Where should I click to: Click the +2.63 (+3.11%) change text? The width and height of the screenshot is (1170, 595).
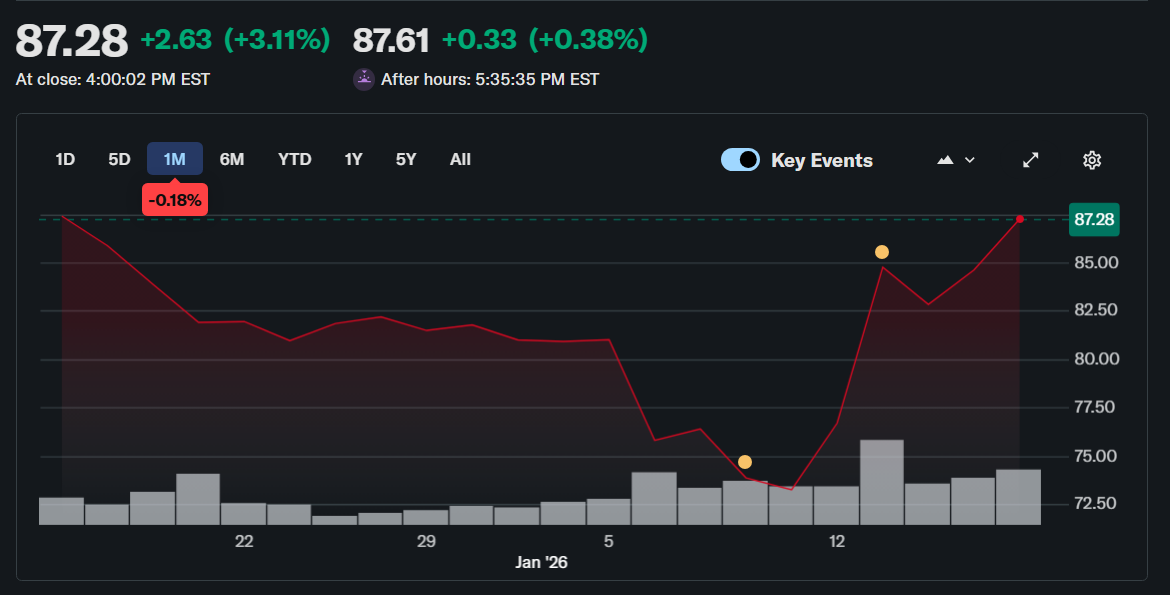point(235,40)
